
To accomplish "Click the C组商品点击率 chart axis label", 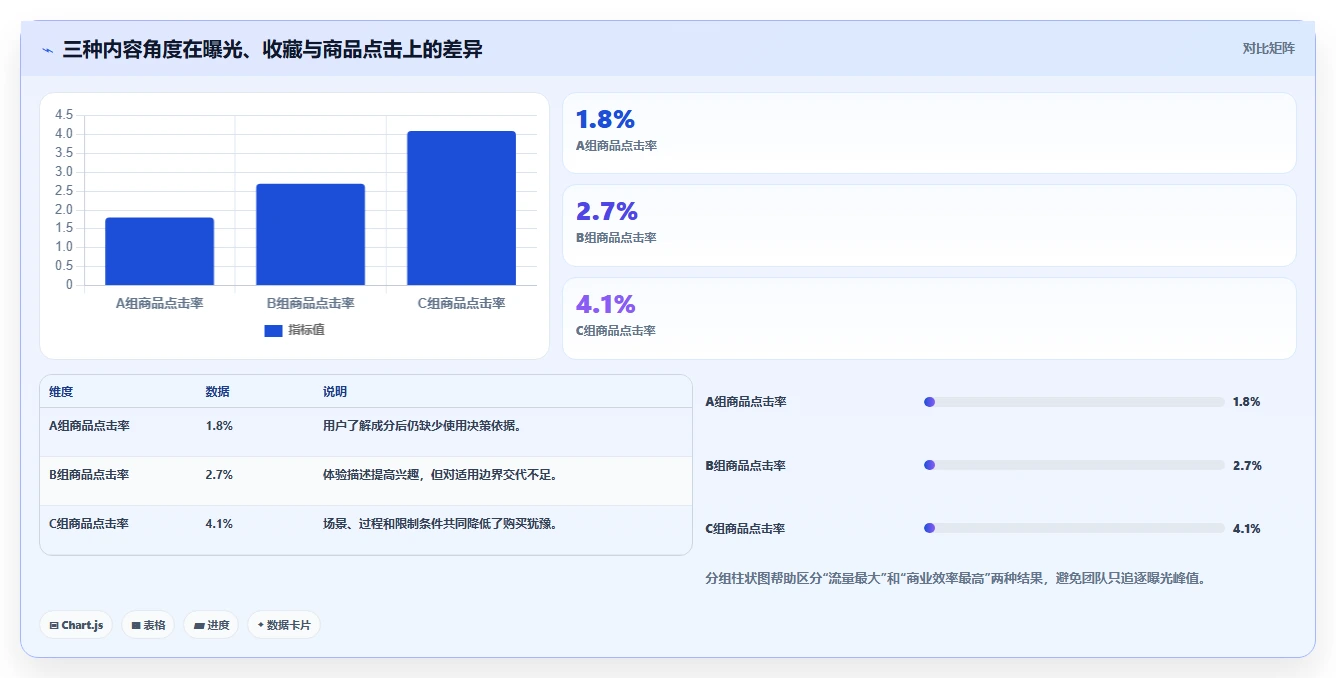I will [461, 303].
